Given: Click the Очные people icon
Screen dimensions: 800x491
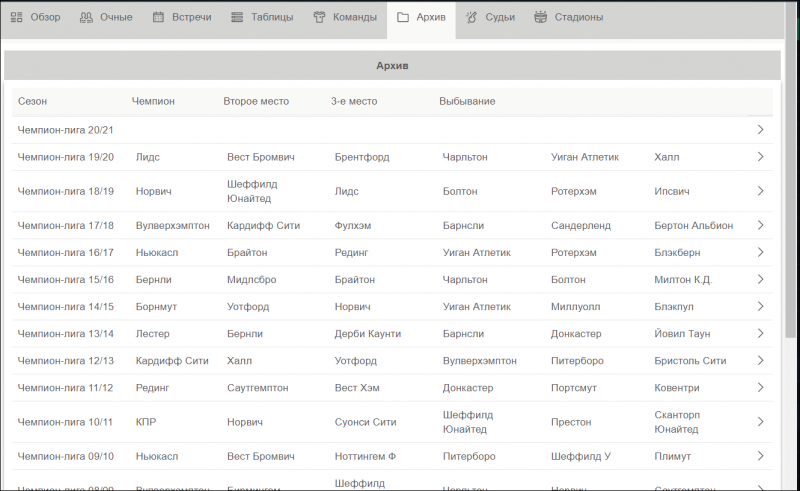Looking at the screenshot, I should tap(86, 17).
